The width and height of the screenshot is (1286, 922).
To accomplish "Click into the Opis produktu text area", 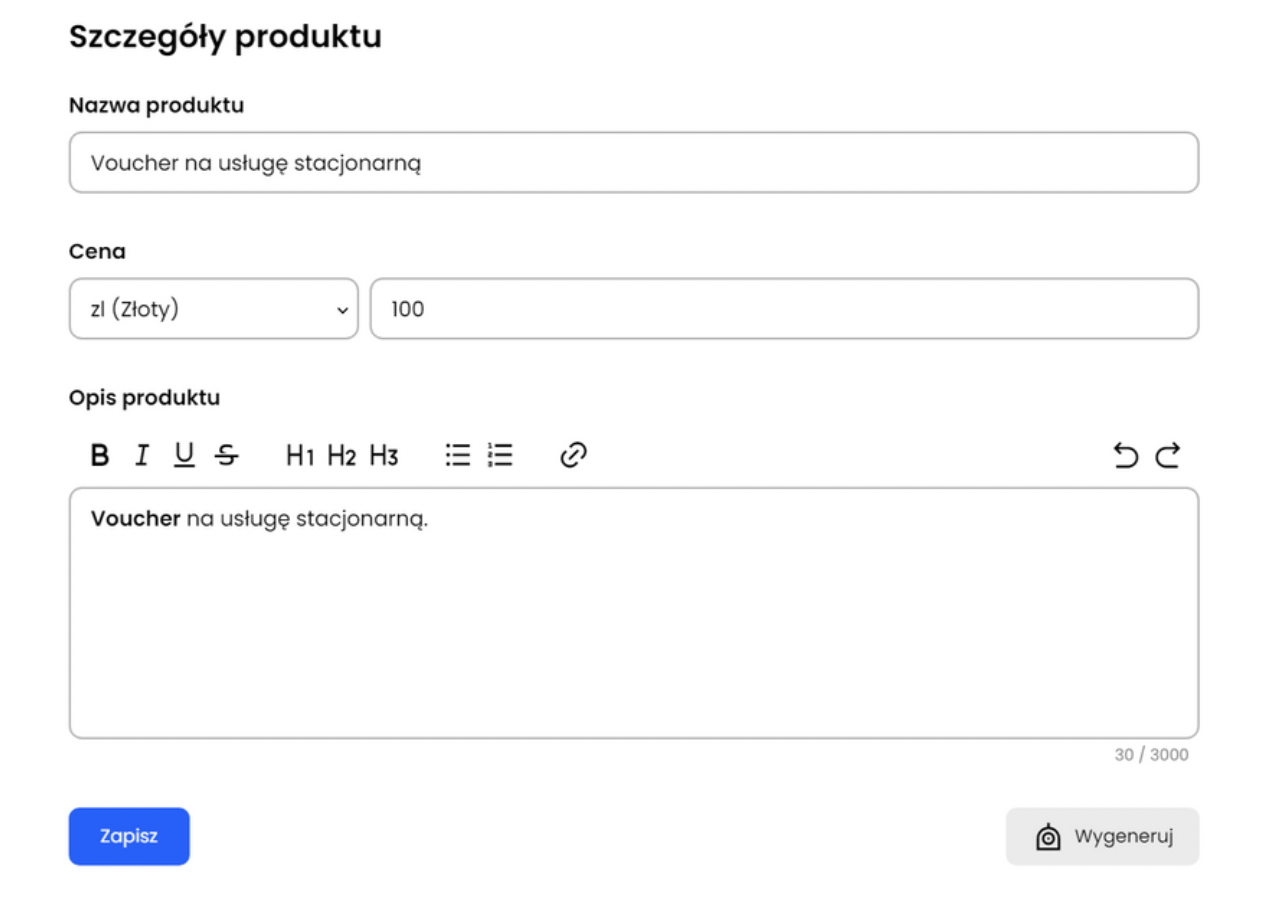I will coord(634,613).
